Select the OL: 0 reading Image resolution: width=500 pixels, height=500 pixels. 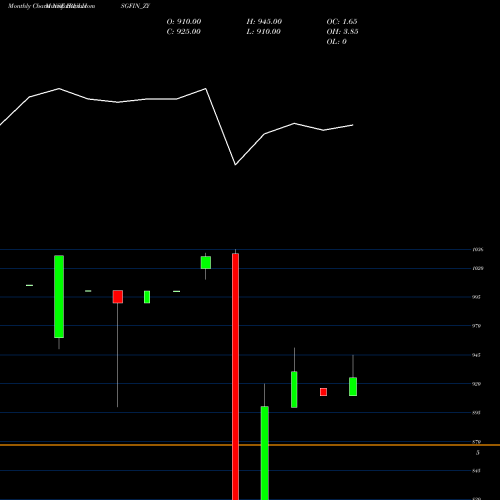(337, 42)
